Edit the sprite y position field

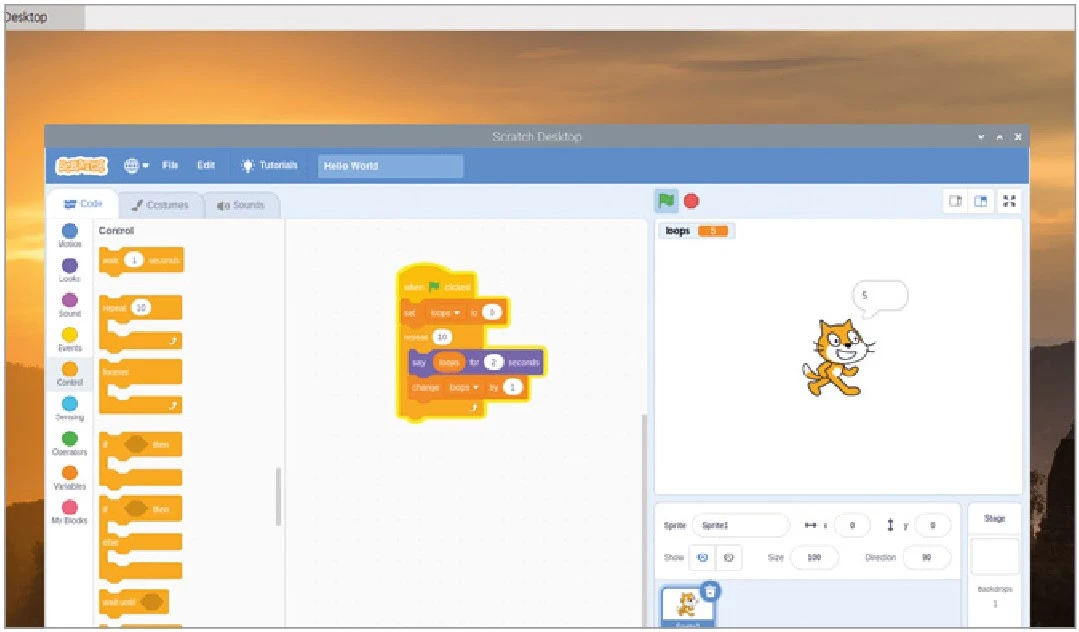(932, 525)
